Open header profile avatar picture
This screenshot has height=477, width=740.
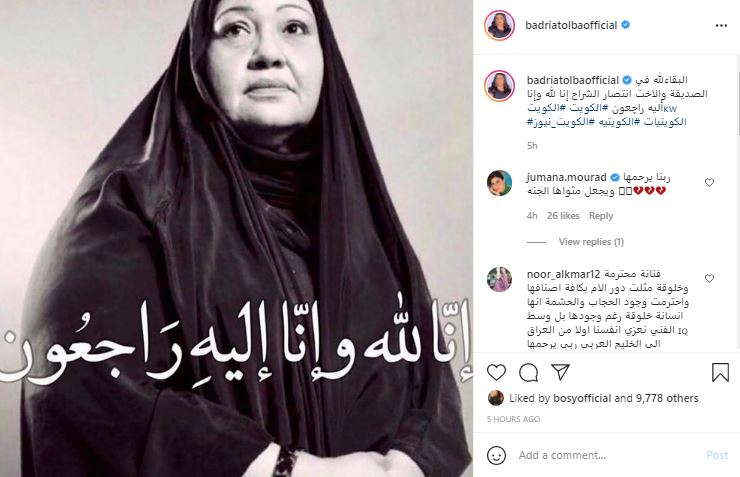tap(499, 25)
